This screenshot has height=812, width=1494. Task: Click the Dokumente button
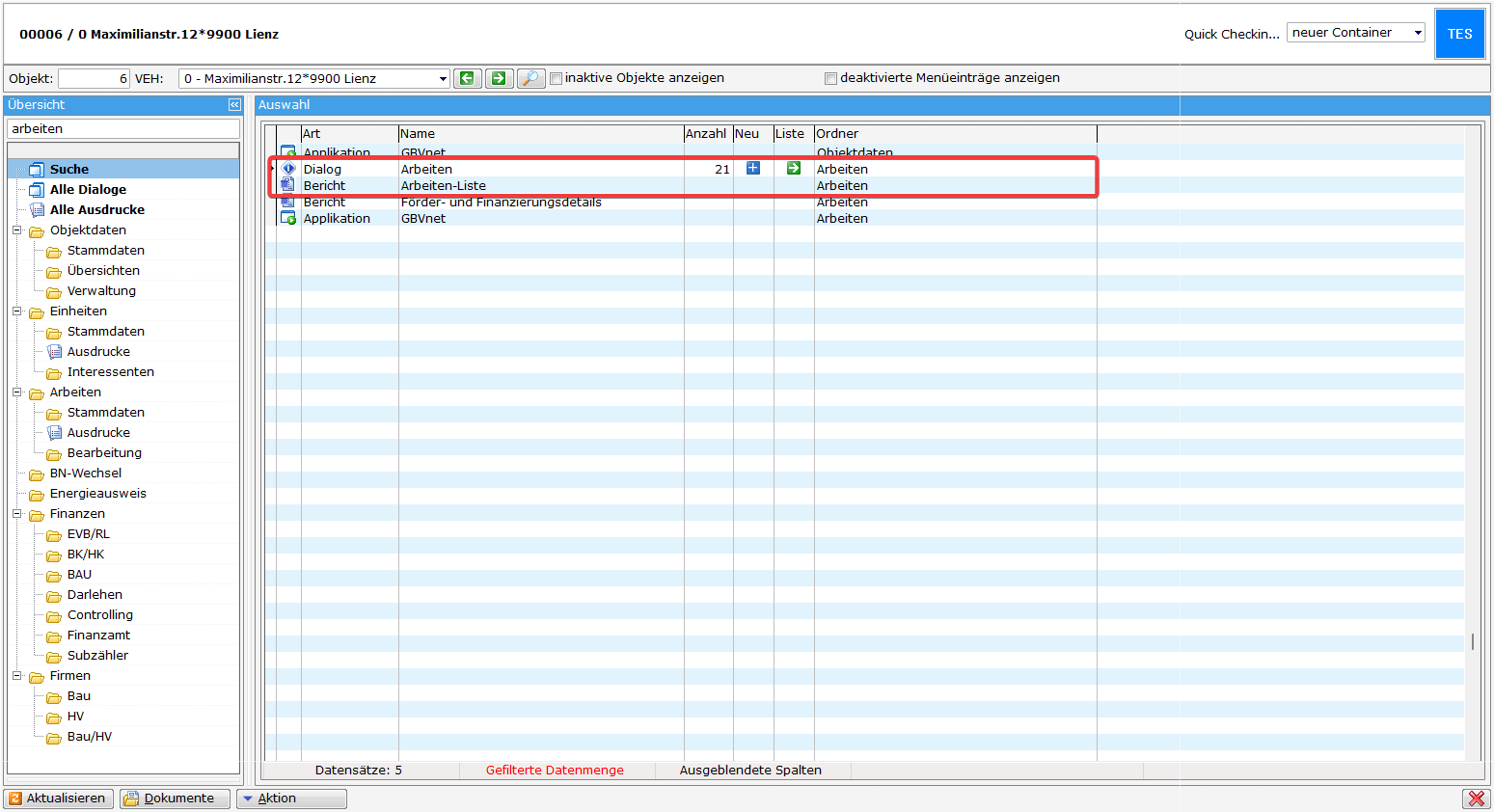(175, 798)
